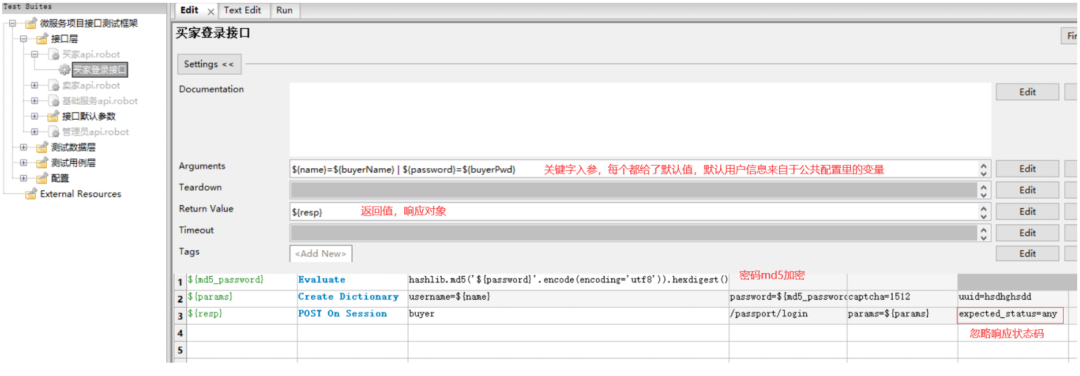Click the <Add New> tag box
This screenshot has width=1080, height=376.
(321, 253)
